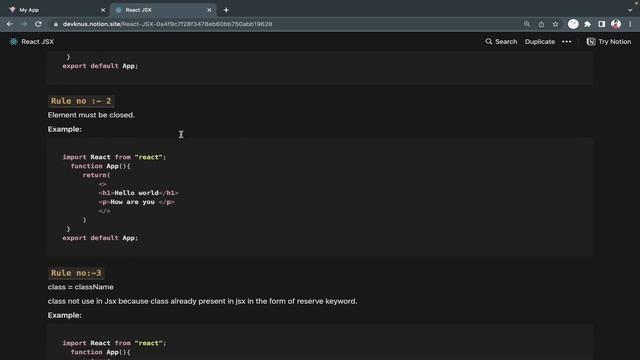The image size is (640, 360).
Task: Click the reserve keyword explanation sentence
Action: (202, 301)
